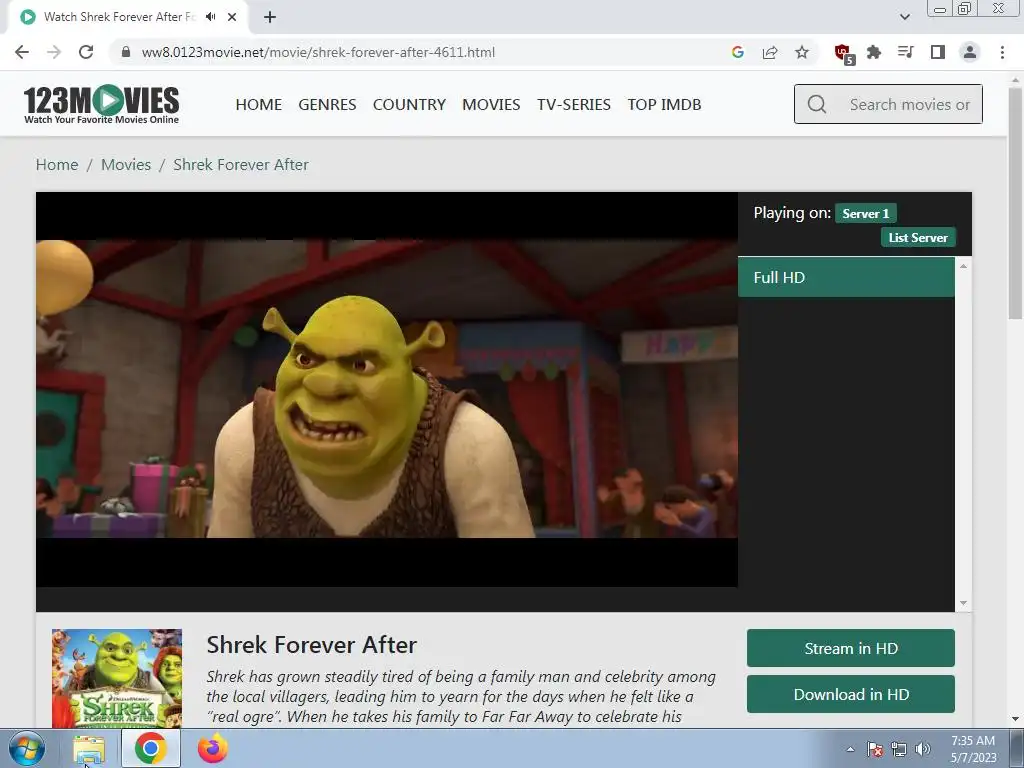Click the Chrome taskbar icon

[x=151, y=748]
